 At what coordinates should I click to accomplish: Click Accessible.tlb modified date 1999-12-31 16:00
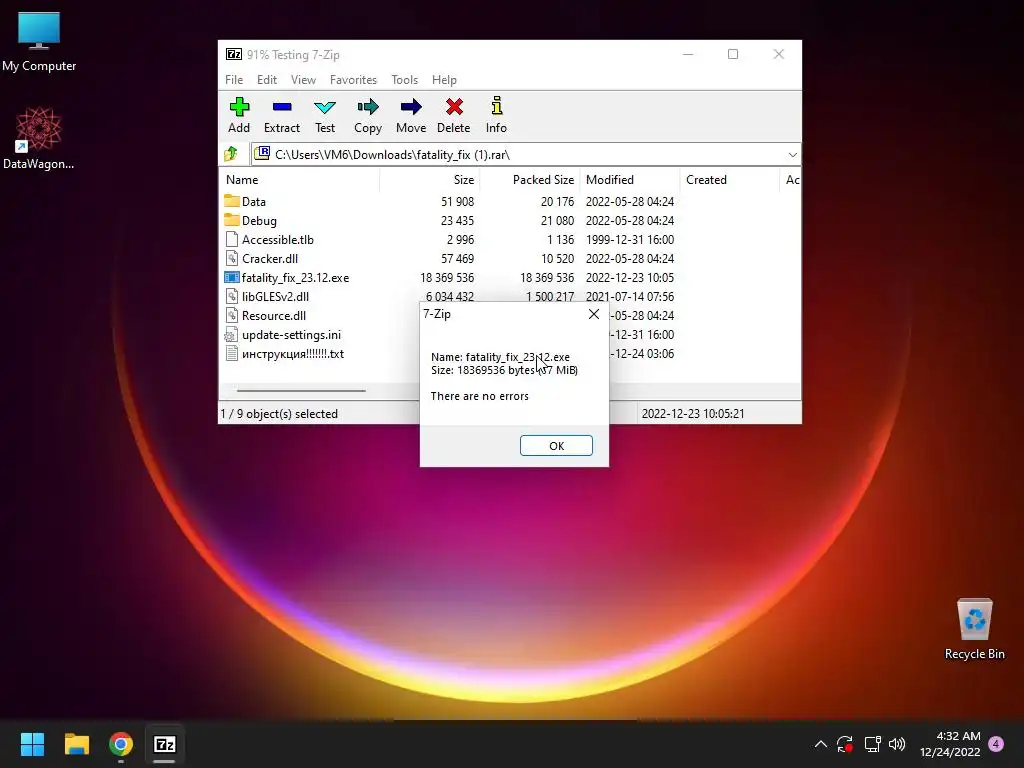630,240
